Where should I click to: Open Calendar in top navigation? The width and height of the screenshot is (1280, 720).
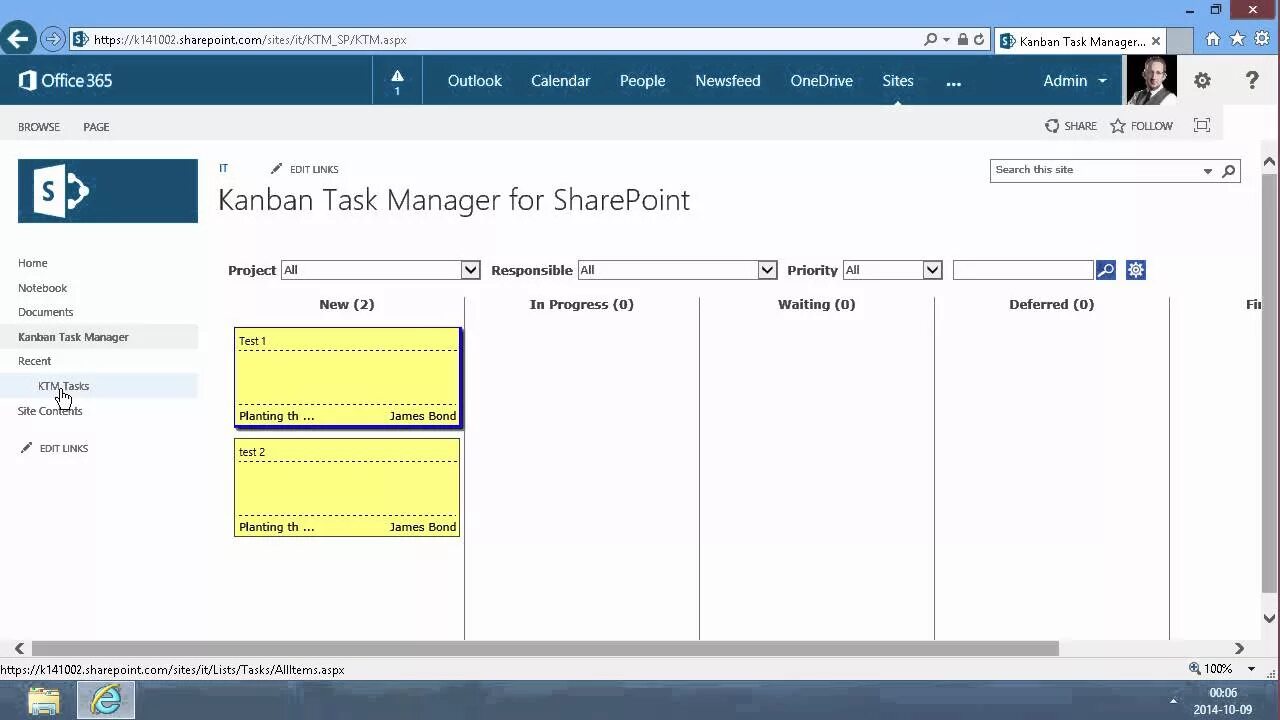pos(560,81)
